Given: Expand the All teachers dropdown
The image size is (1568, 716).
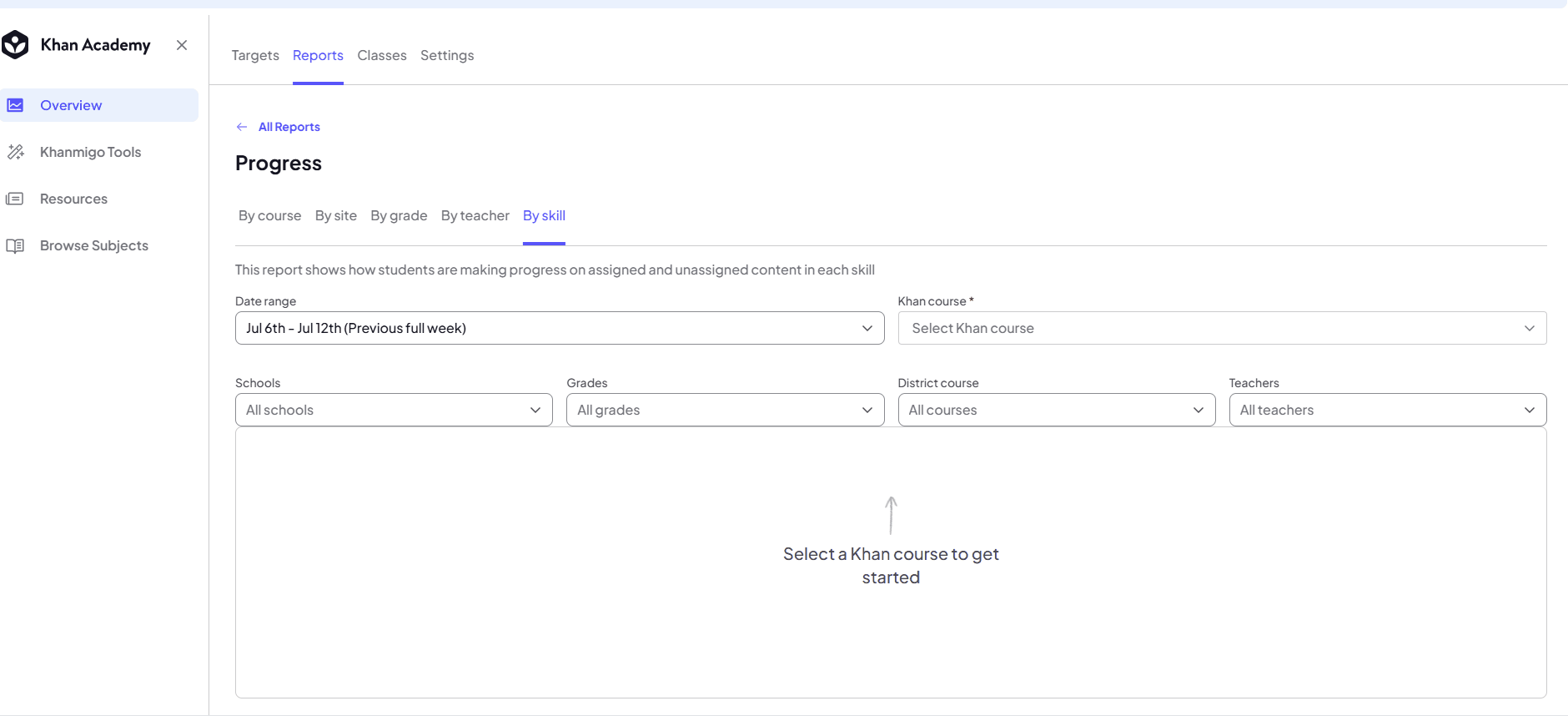Looking at the screenshot, I should (1388, 410).
